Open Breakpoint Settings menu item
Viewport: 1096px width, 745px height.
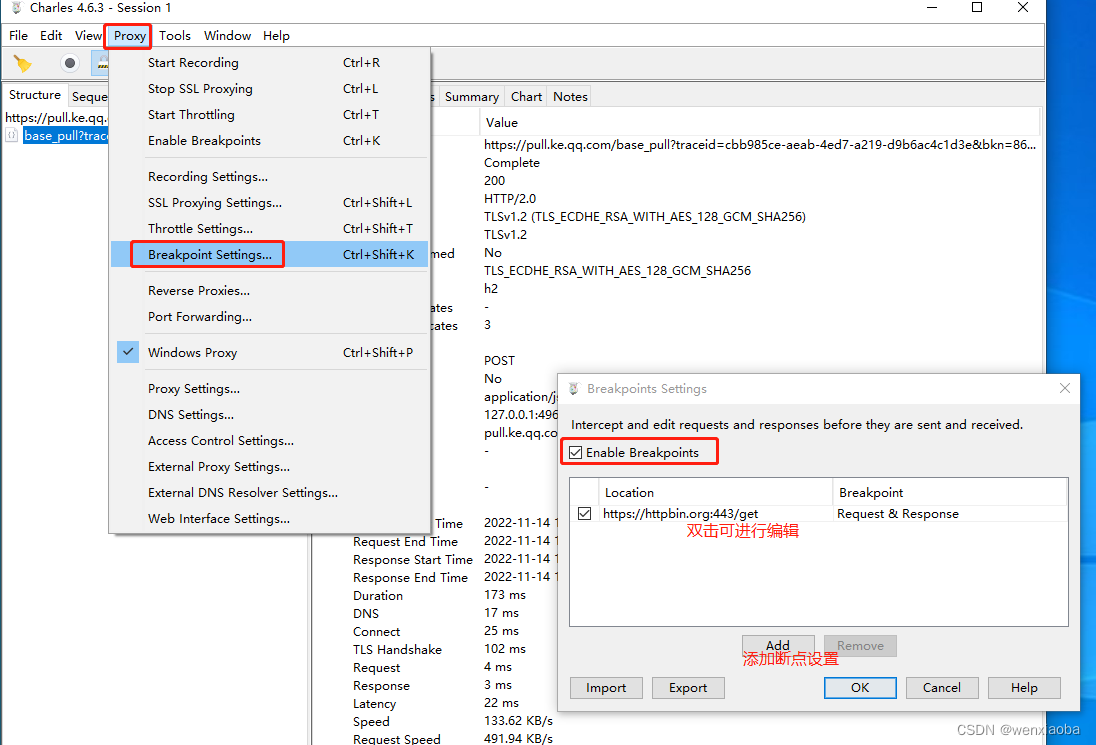pyautogui.click(x=269, y=254)
